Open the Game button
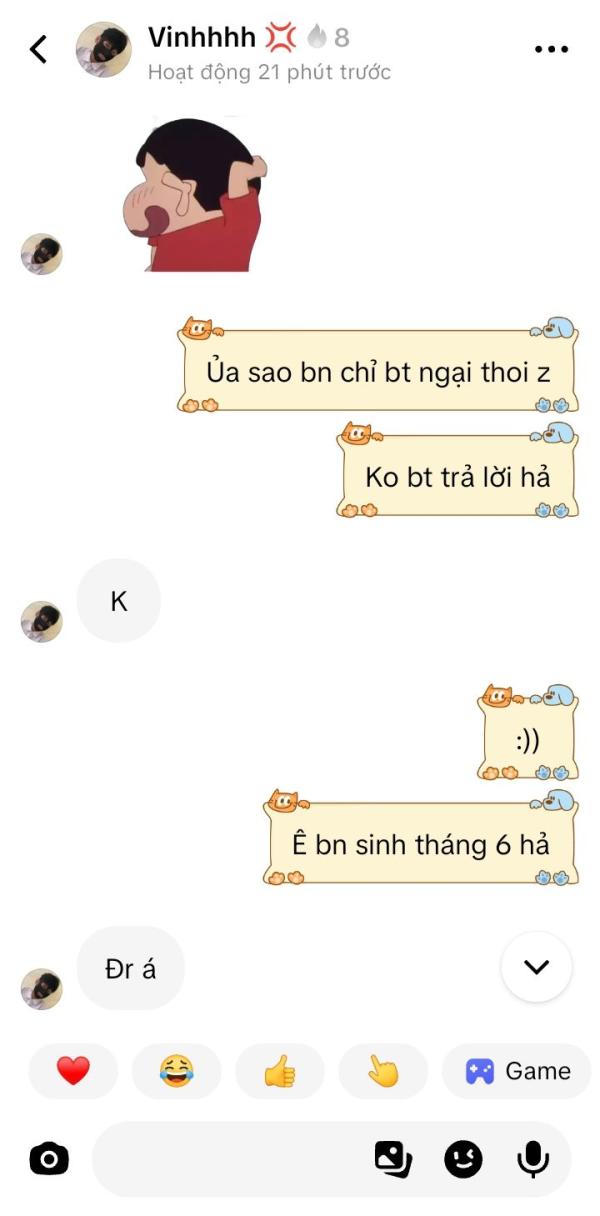 point(517,1071)
